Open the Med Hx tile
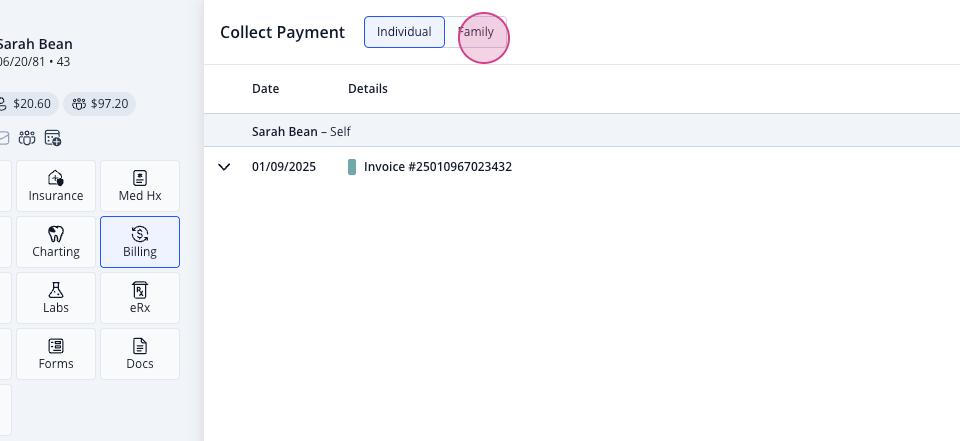 click(140, 186)
